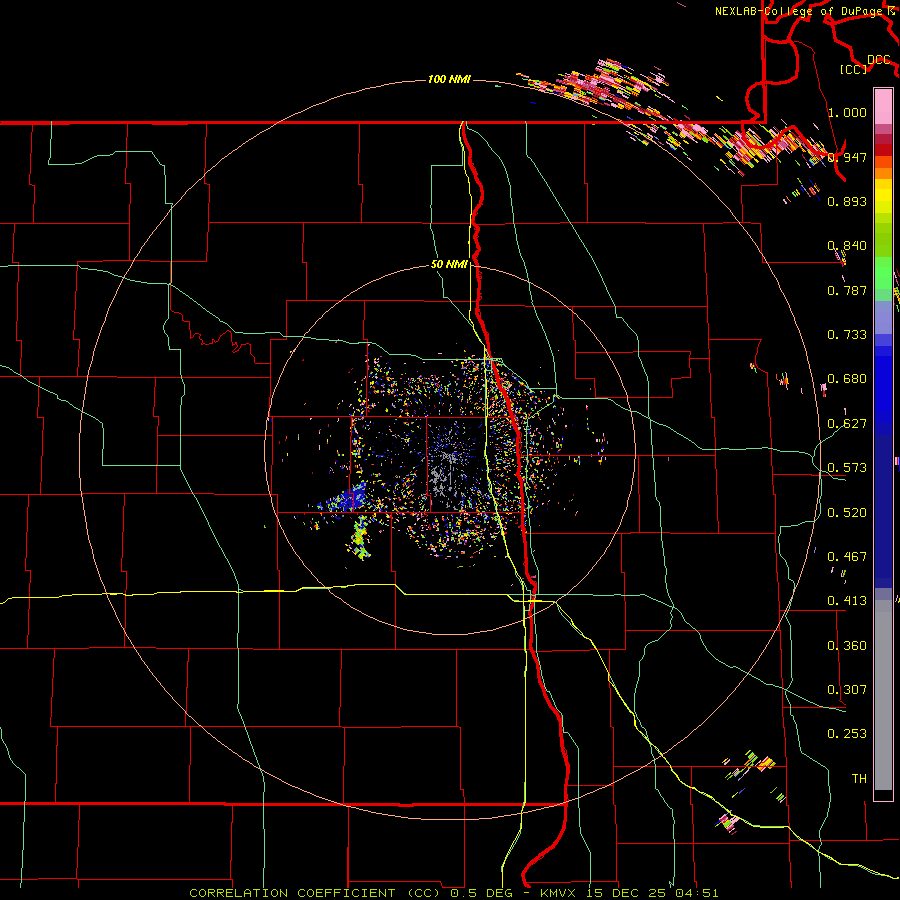Click the 0.467 scale value
The image size is (900, 900).
(847, 557)
